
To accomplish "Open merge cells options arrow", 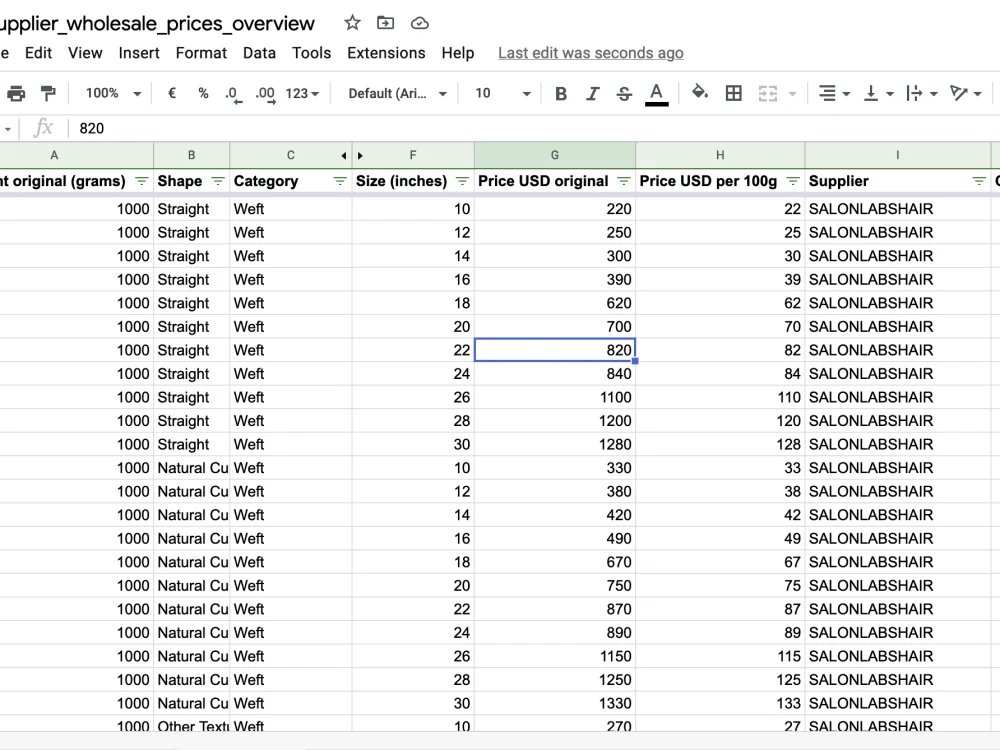I will [x=793, y=94].
